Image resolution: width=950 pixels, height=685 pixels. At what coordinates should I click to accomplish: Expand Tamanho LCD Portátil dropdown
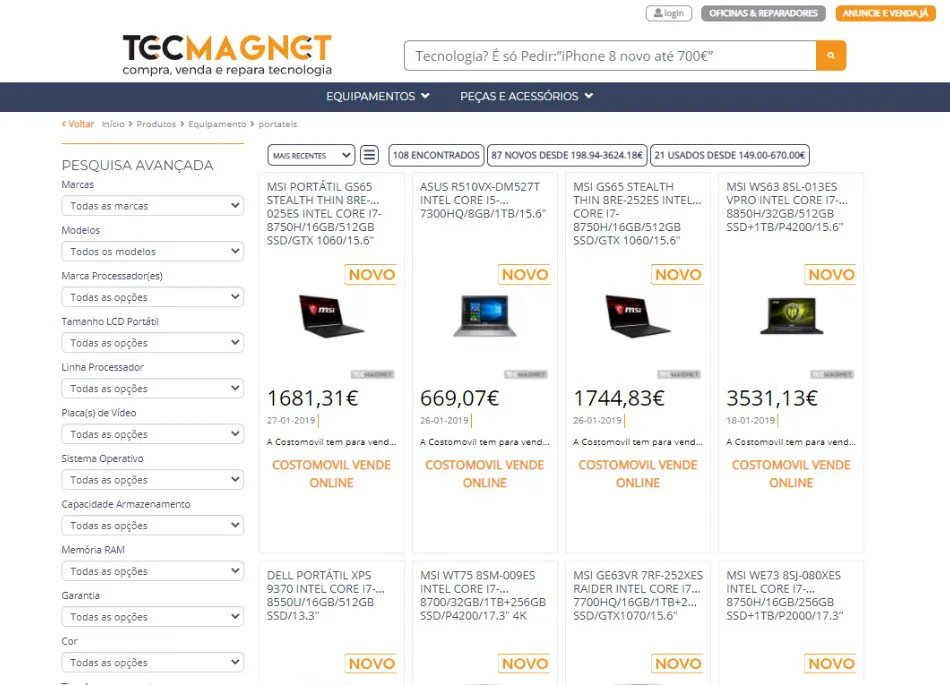153,342
